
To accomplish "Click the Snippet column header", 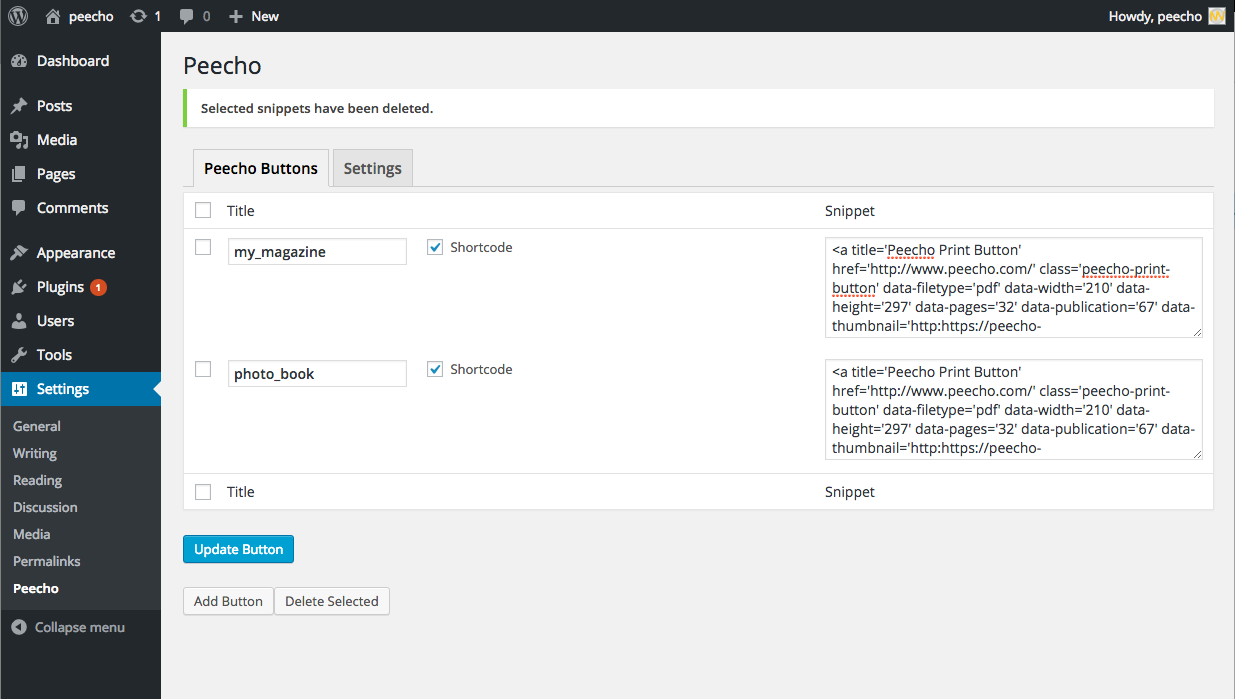I will click(850, 210).
